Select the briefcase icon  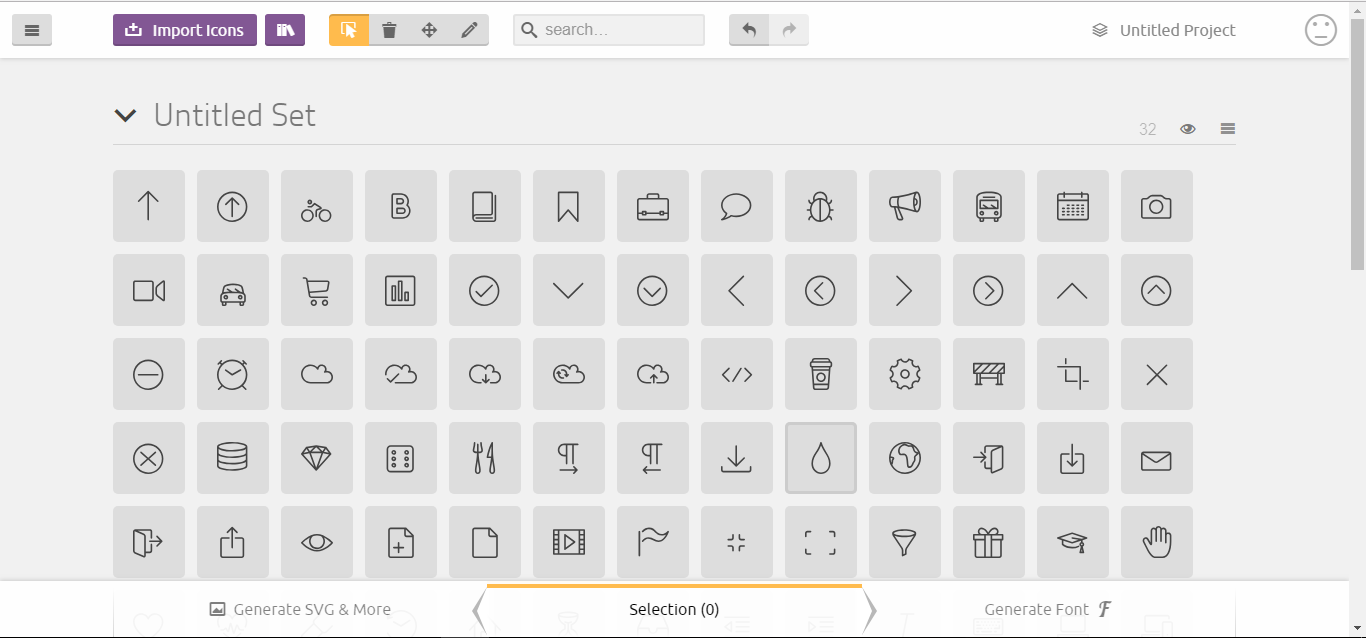653,206
